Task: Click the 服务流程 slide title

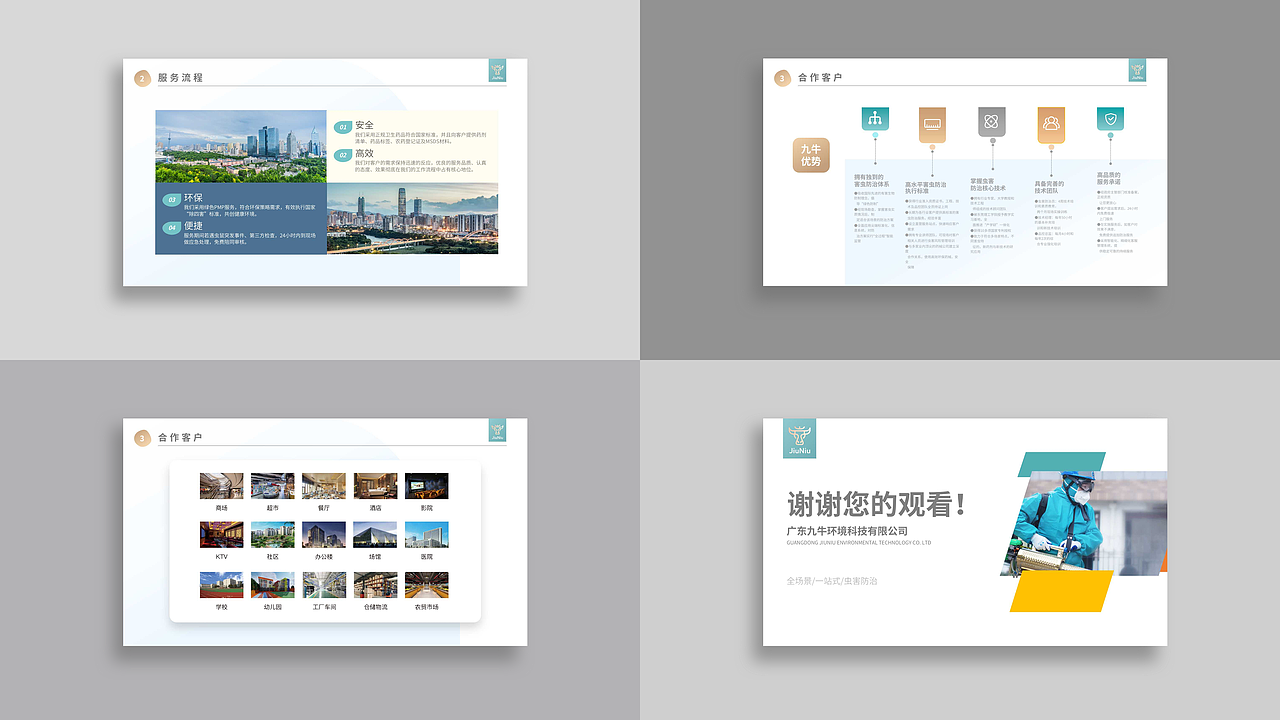Action: click(180, 78)
